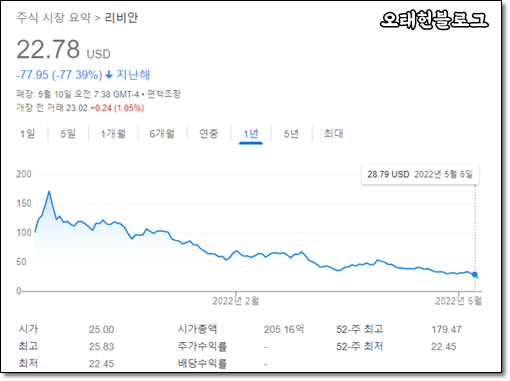This screenshot has width=510, height=381.
Task: Click the 2022년 5월 axis label
Action: (458, 301)
